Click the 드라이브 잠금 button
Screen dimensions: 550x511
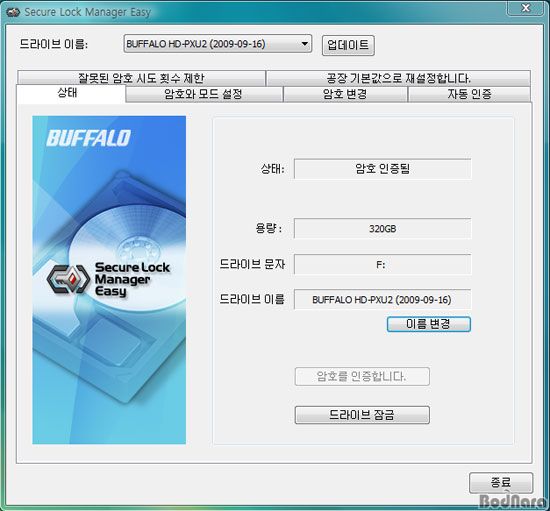(x=362, y=415)
